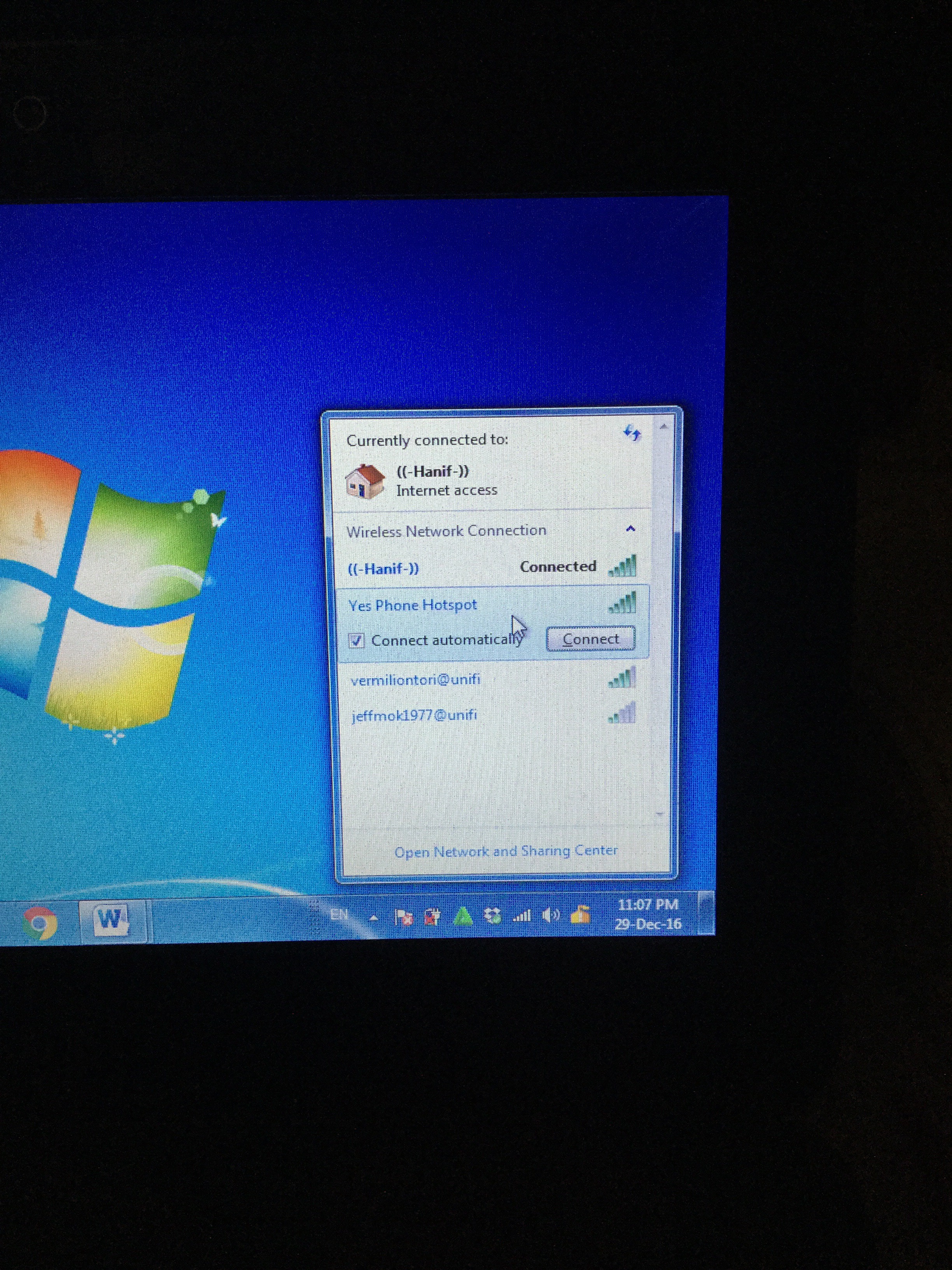Viewport: 952px width, 1270px height.
Task: Select the vermiliontori@unifi network
Action: (415, 680)
